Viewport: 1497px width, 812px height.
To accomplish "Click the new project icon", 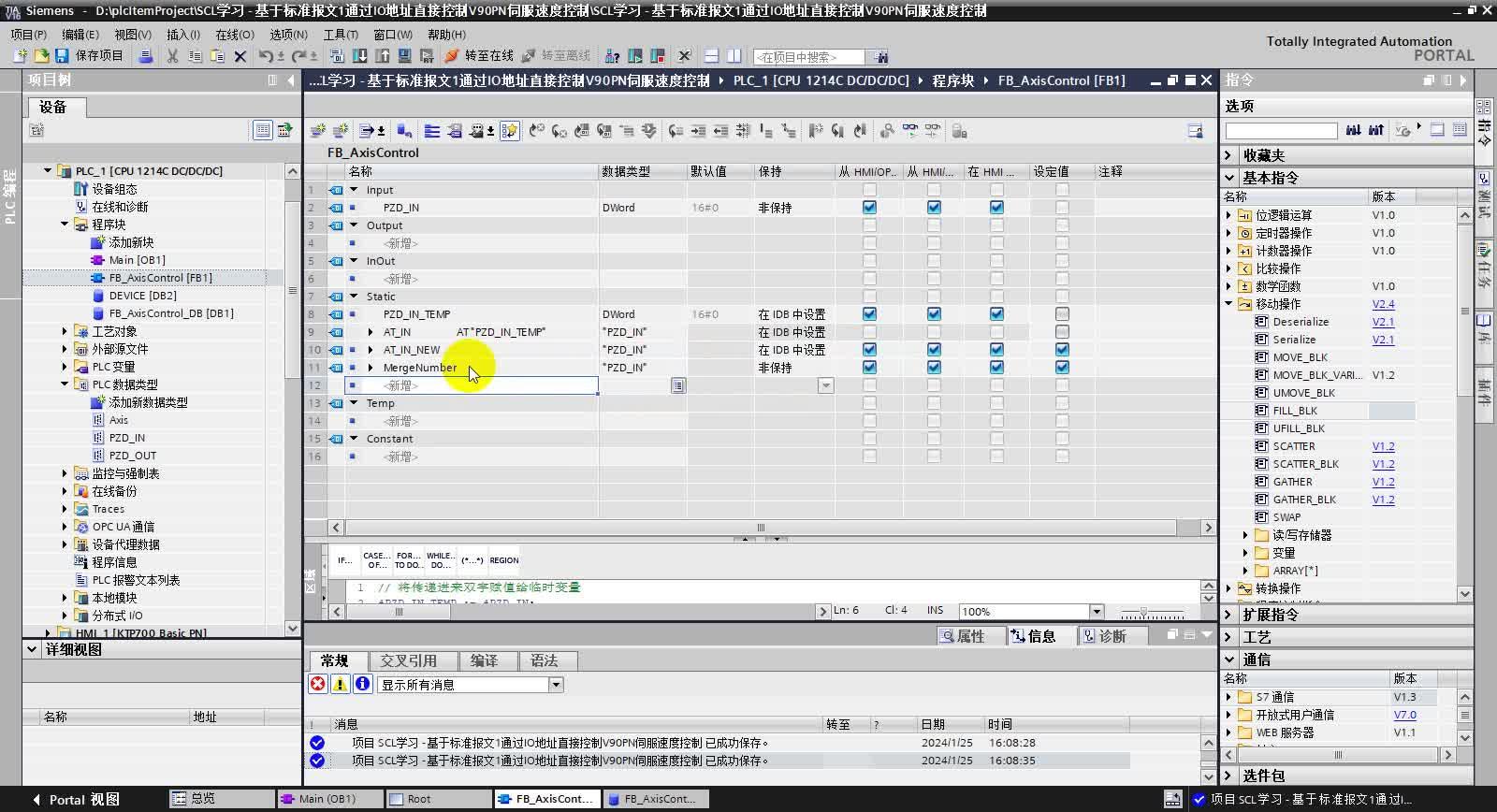I will (x=20, y=56).
